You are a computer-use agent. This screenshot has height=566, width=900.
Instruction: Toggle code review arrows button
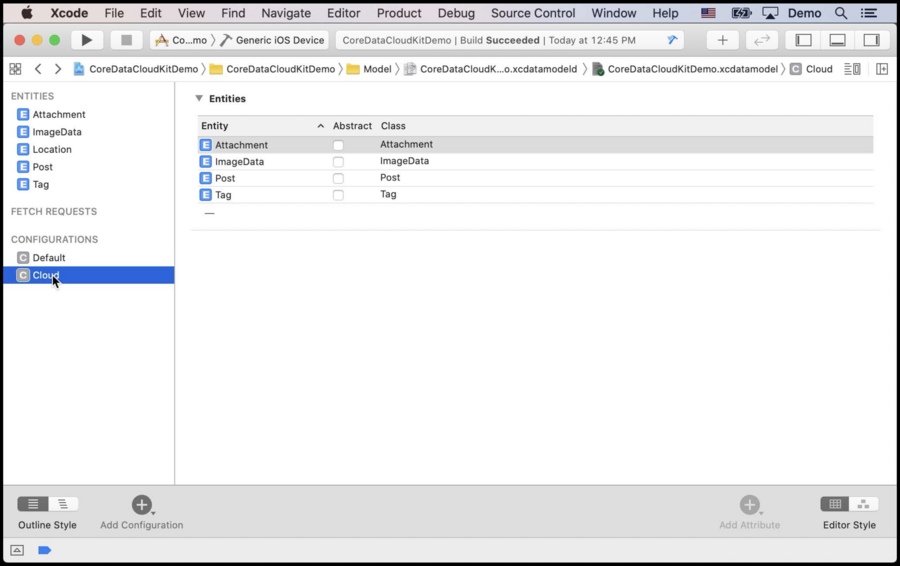point(762,40)
